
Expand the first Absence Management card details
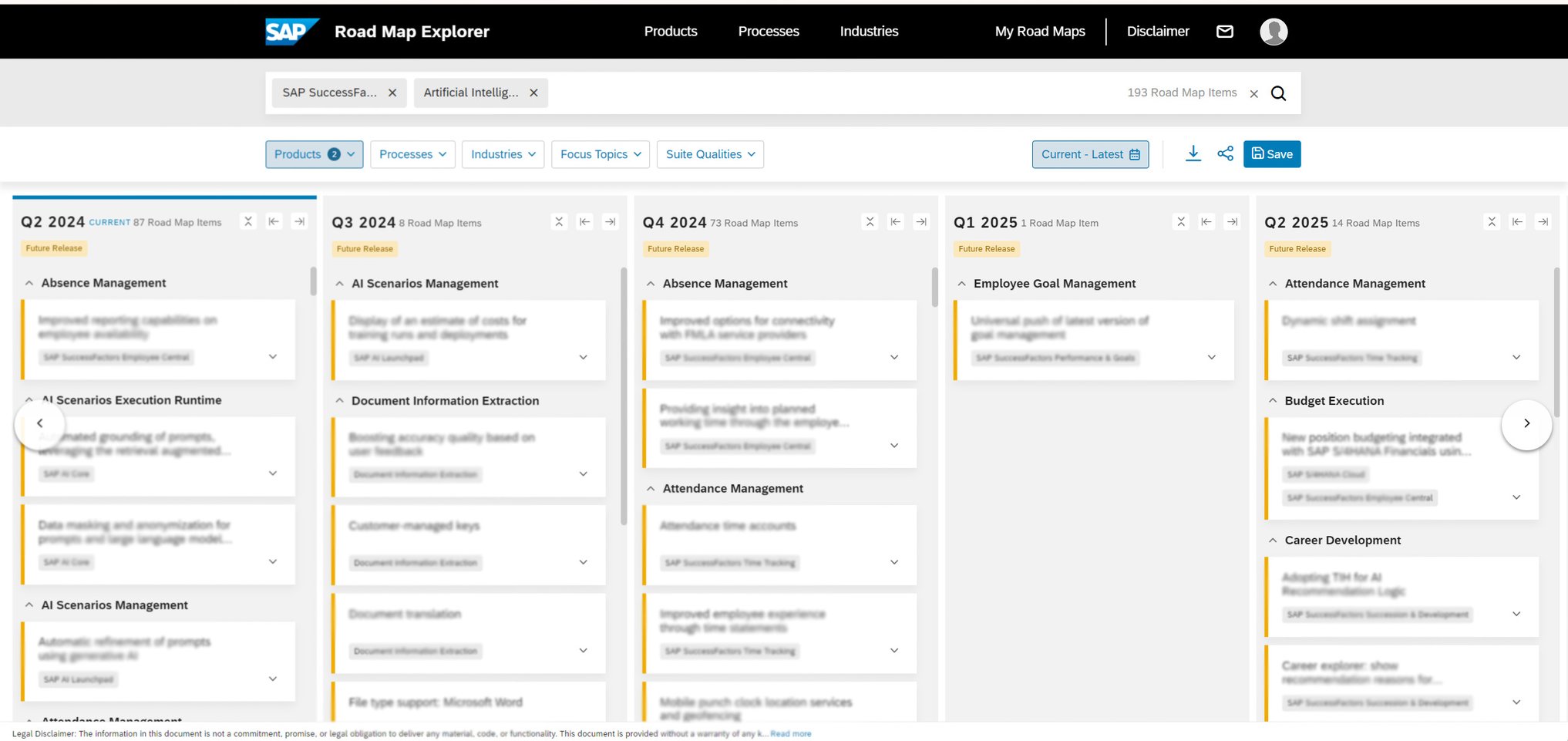(272, 357)
